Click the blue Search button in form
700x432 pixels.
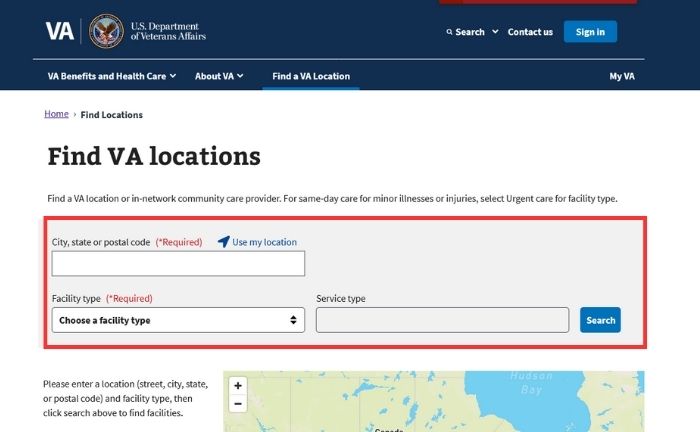pos(600,320)
